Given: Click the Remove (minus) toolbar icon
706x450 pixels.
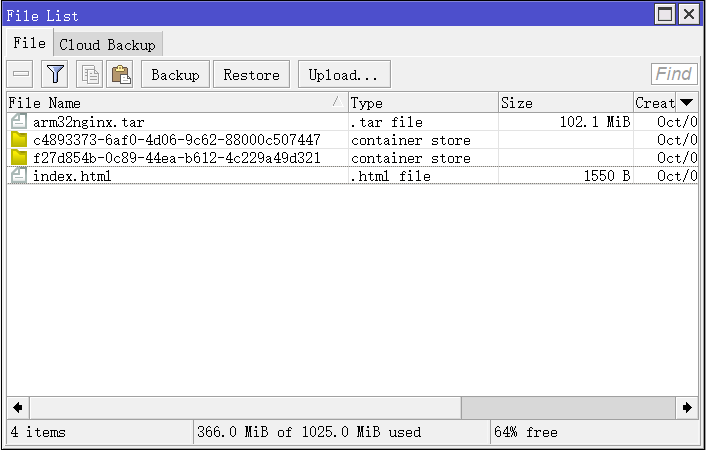Looking at the screenshot, I should [21, 74].
